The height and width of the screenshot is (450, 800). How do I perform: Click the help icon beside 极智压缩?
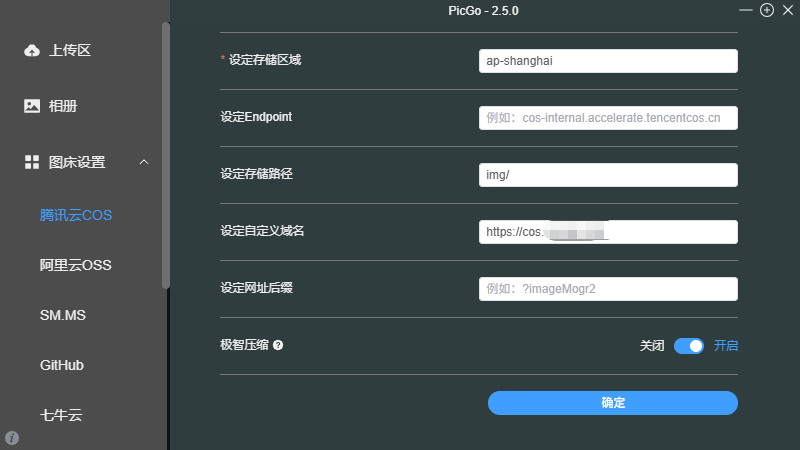[x=278, y=345]
